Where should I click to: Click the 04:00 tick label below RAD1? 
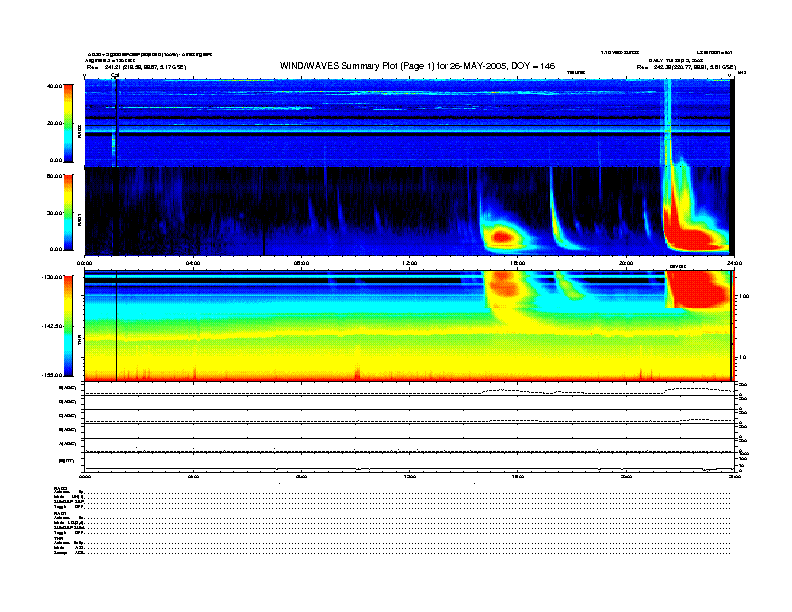(x=193, y=263)
